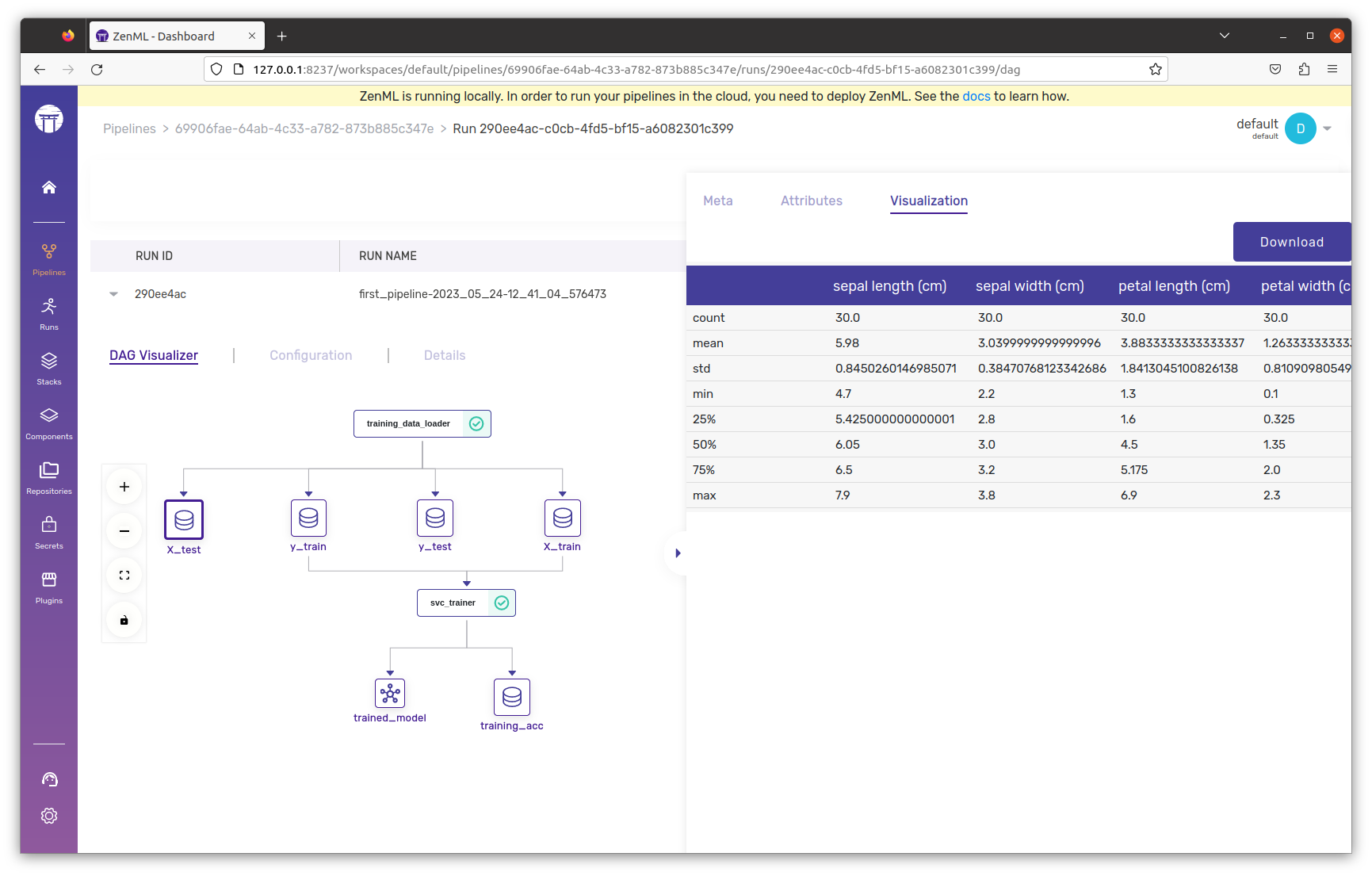This screenshot has width=1372, height=876.
Task: Switch to the Configuration tab
Action: coord(311,355)
